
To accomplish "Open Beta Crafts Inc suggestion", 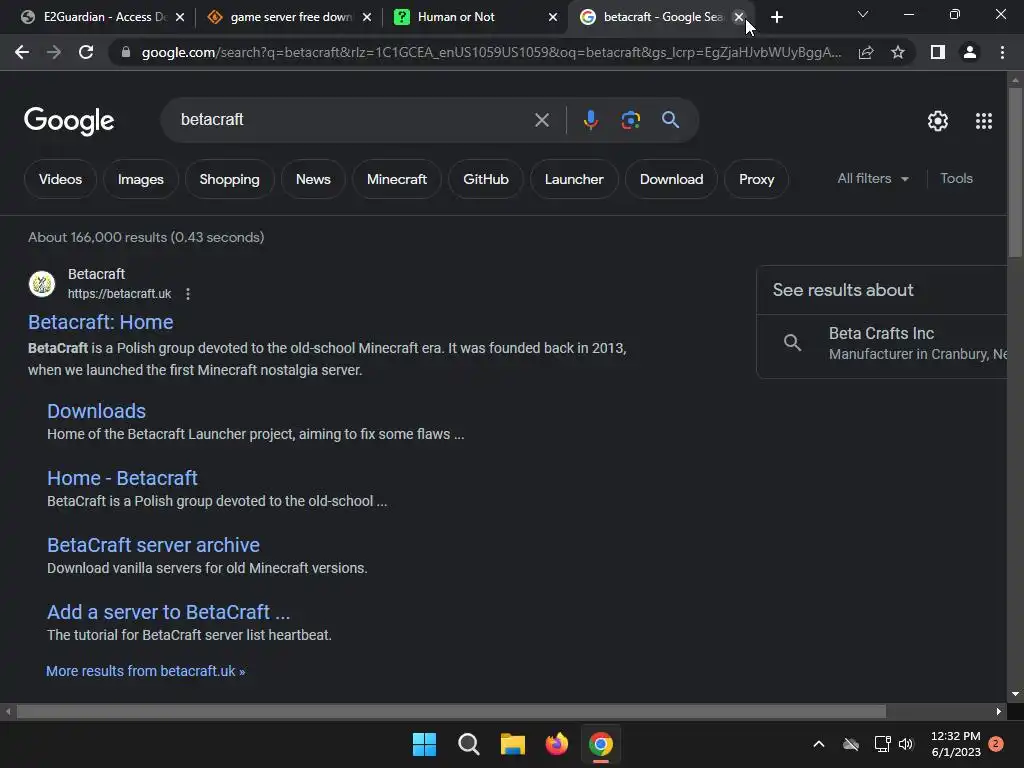I will 882,343.
